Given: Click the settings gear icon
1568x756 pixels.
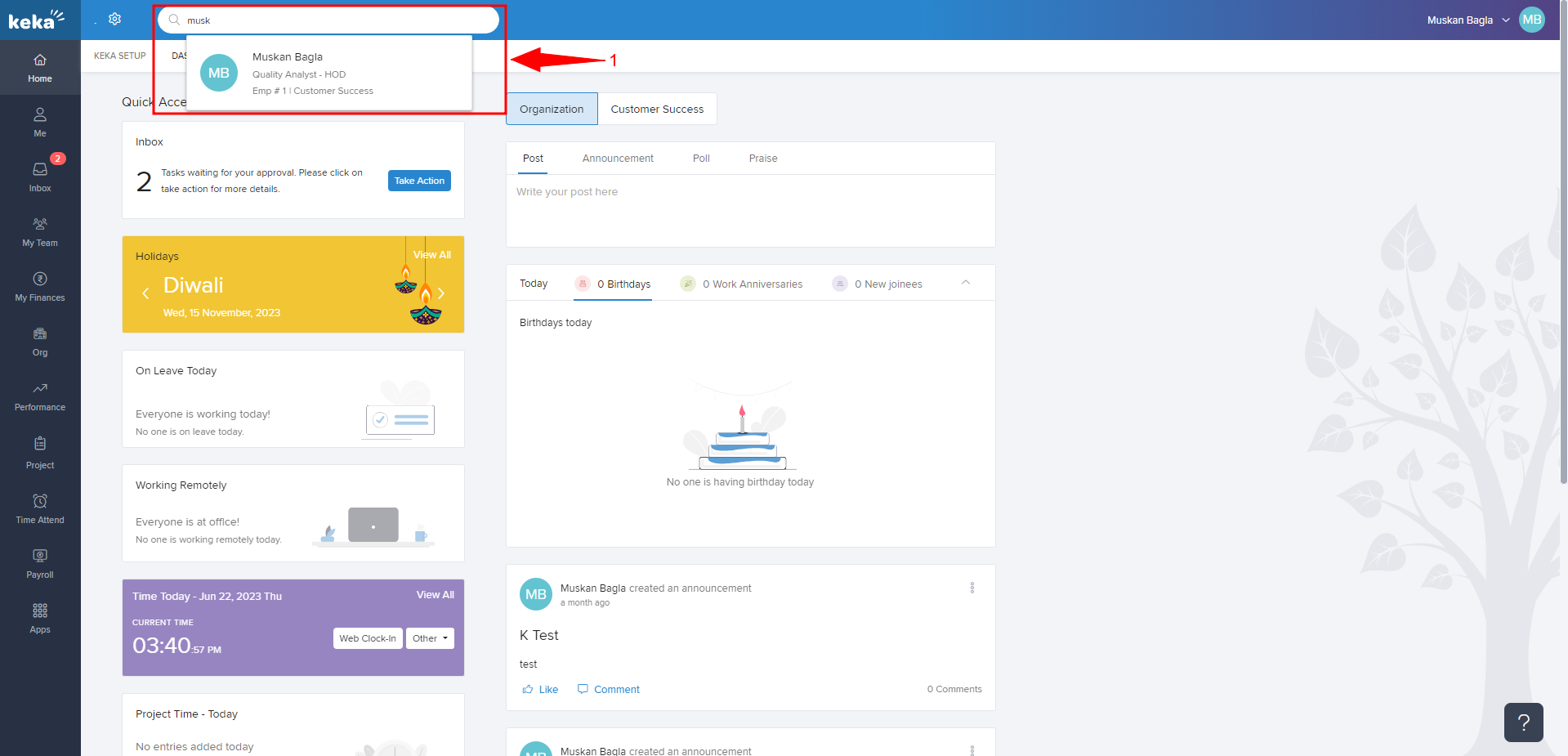Looking at the screenshot, I should pos(115,19).
